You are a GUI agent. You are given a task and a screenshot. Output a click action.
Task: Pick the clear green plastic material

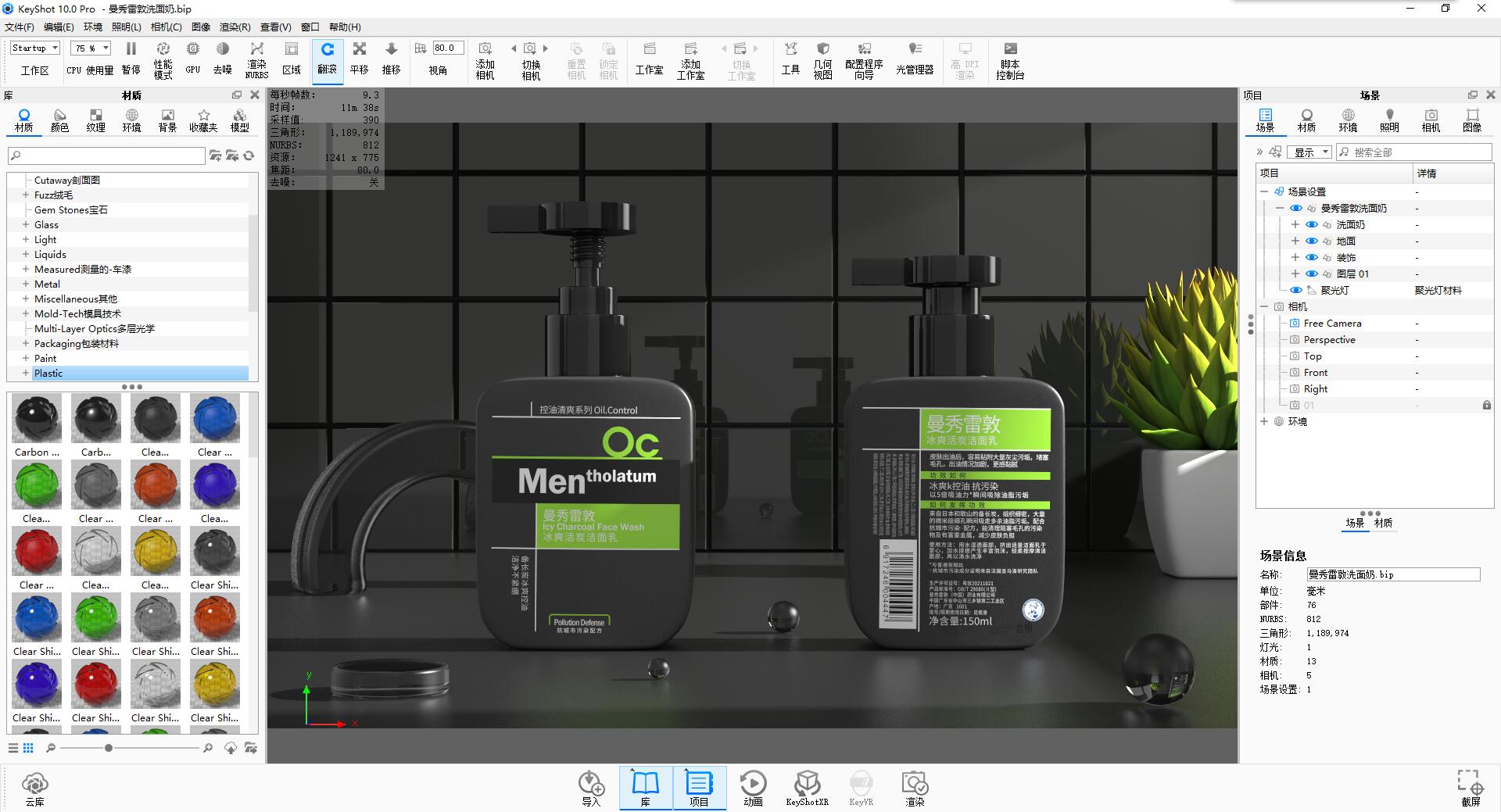[x=37, y=492]
